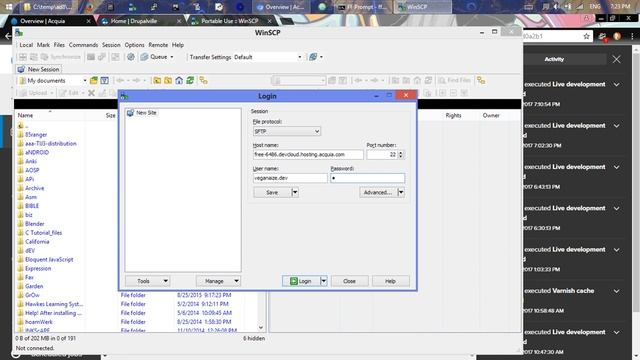This screenshot has width=640, height=360.
Task: Select the Garden folder
Action: [x=34, y=286]
